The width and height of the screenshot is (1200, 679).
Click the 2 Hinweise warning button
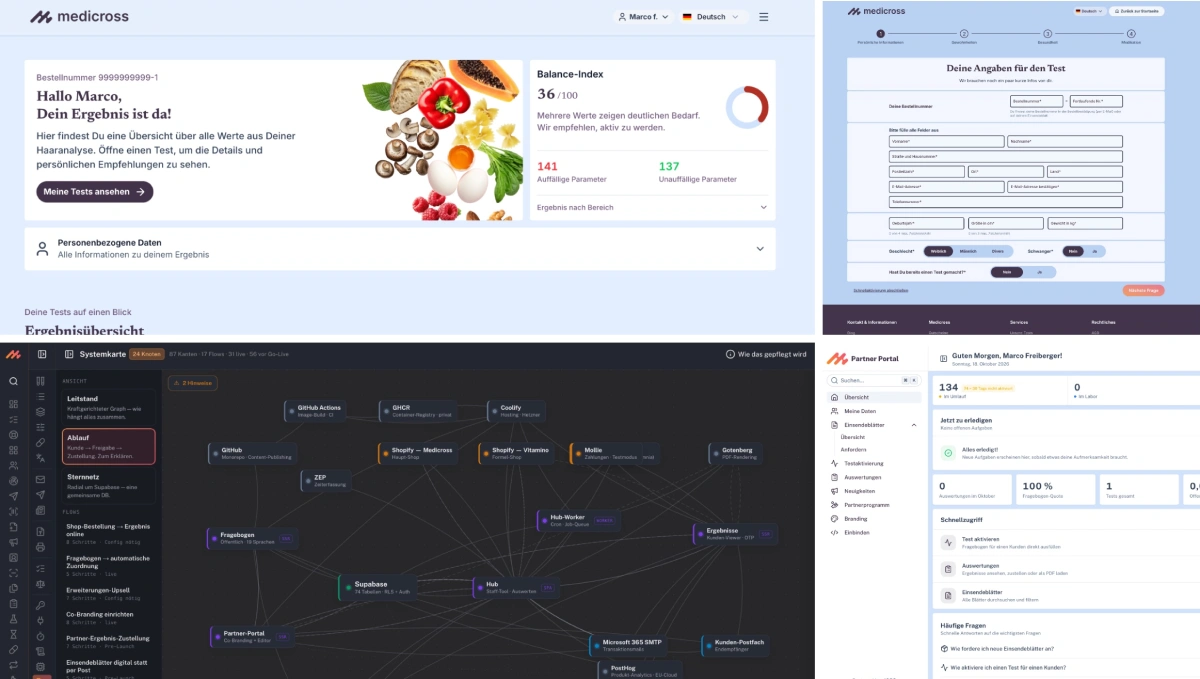pyautogui.click(x=194, y=382)
